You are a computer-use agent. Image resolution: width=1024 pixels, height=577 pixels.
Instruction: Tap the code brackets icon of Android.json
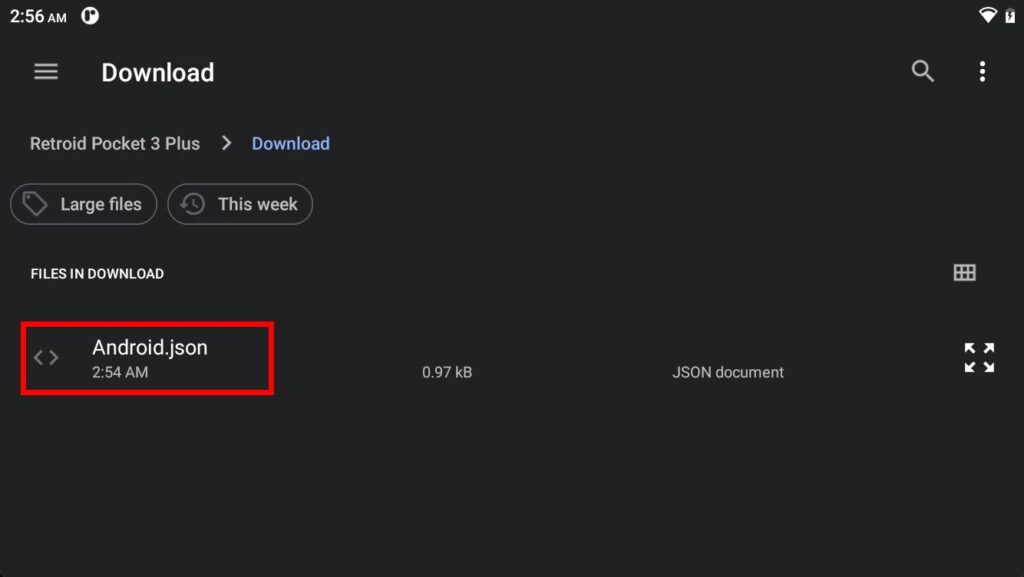[46, 357]
